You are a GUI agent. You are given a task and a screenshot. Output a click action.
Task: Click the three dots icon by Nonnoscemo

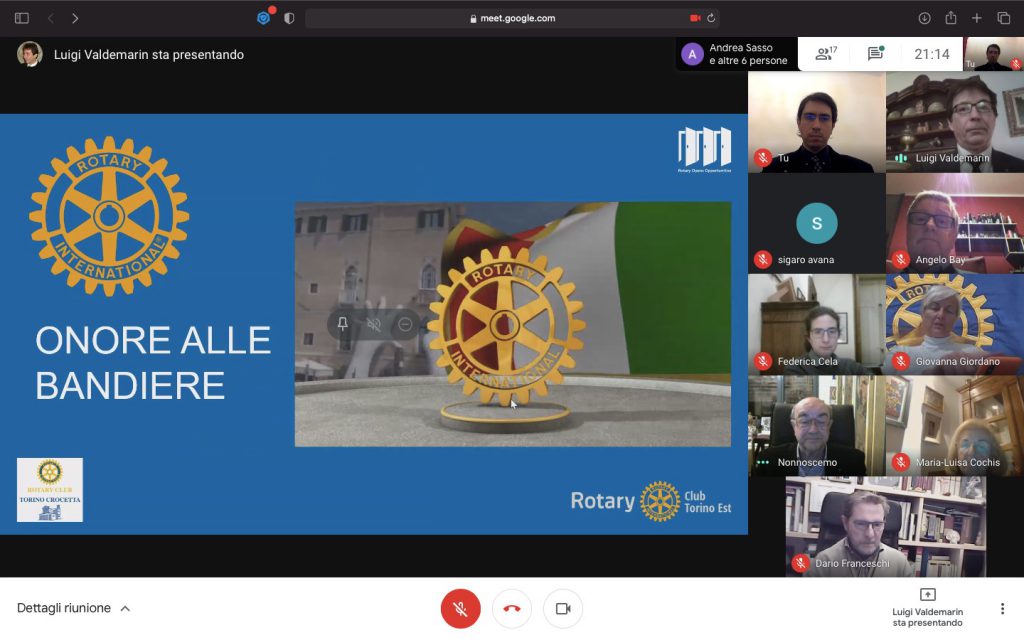[x=762, y=462]
